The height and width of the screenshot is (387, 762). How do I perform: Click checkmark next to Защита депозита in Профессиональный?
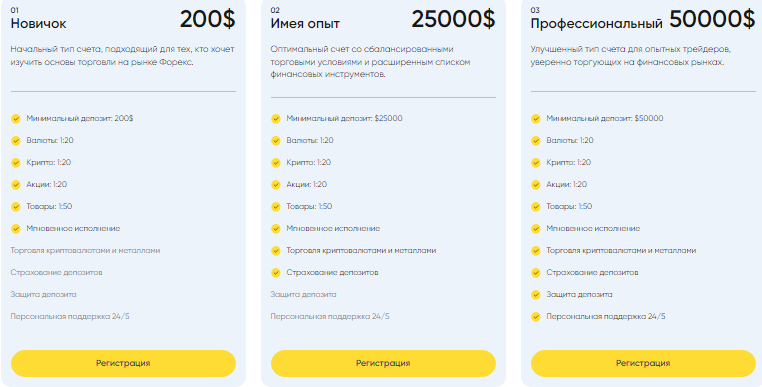point(536,295)
